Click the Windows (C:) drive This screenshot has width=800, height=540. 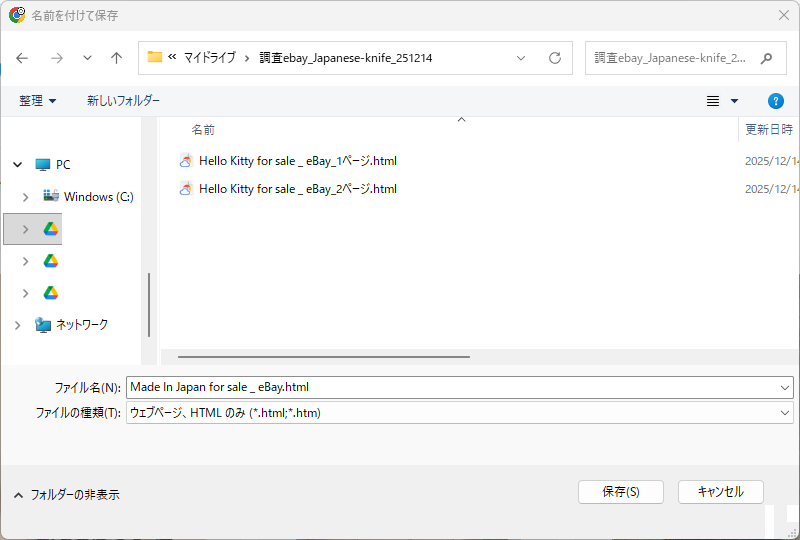97,197
